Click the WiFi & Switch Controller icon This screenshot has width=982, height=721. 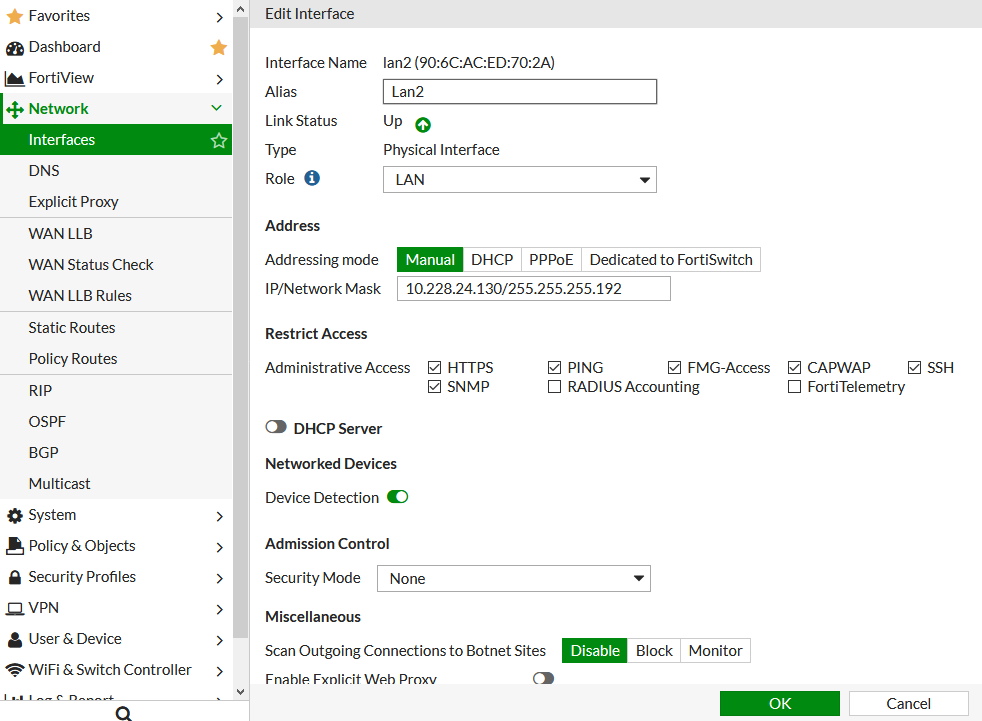pos(14,670)
